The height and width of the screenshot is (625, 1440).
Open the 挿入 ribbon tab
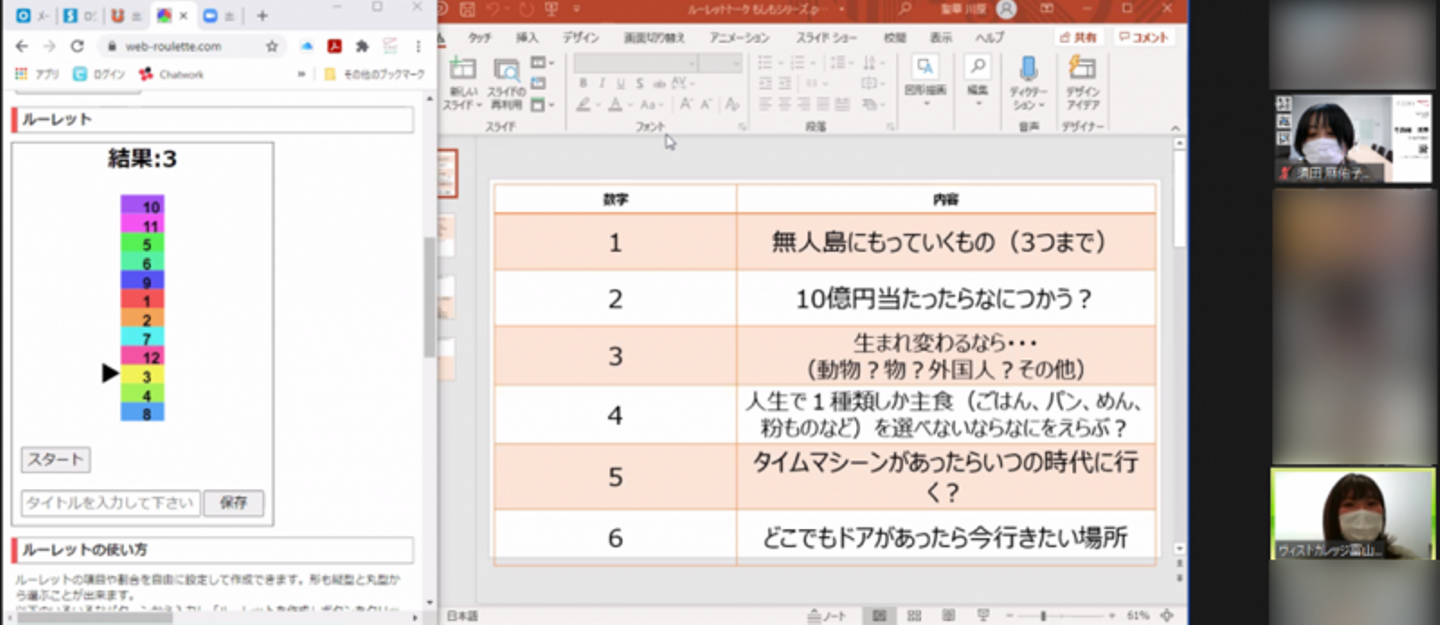pos(527,37)
